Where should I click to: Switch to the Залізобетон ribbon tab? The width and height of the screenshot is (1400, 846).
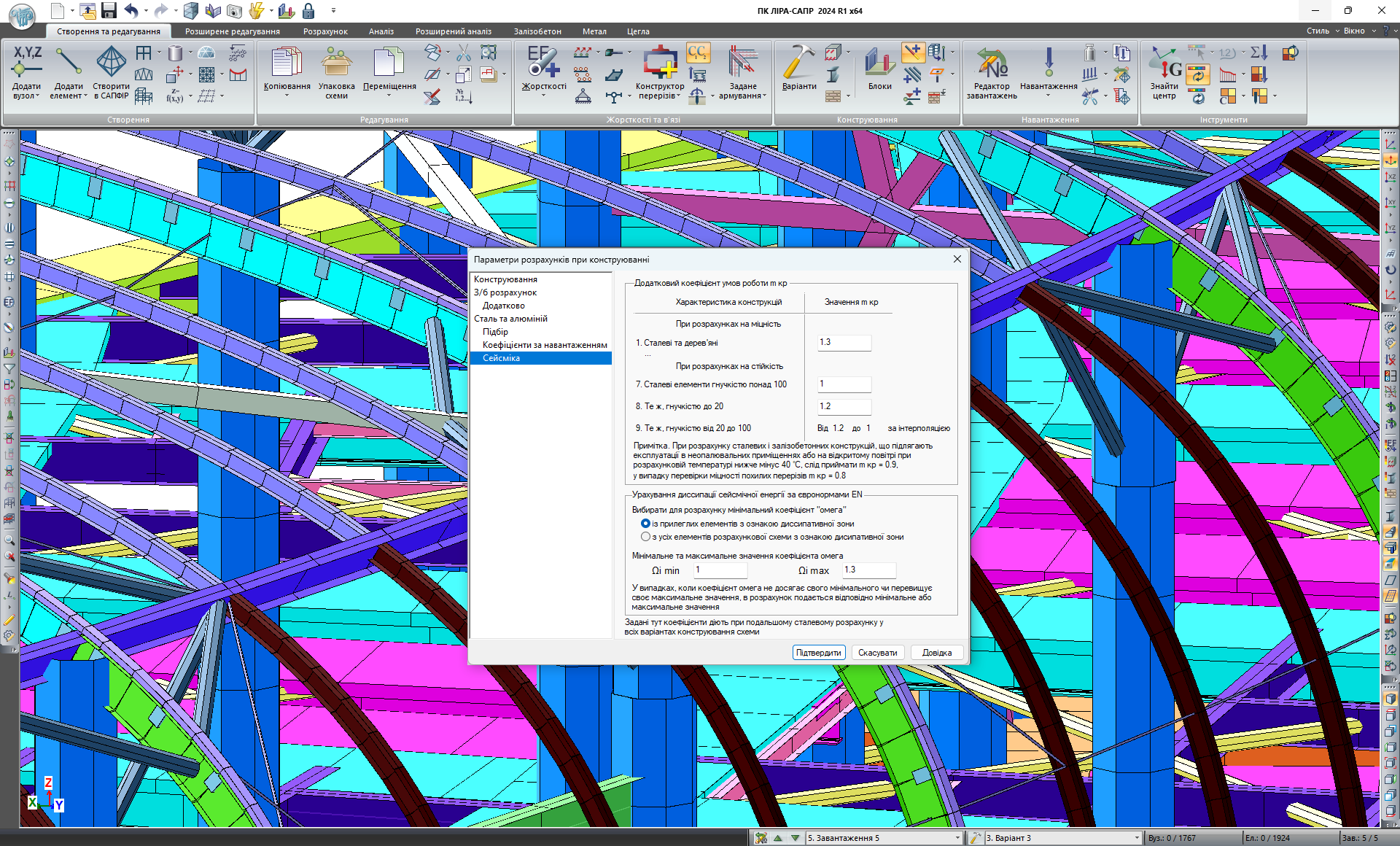[x=537, y=31]
